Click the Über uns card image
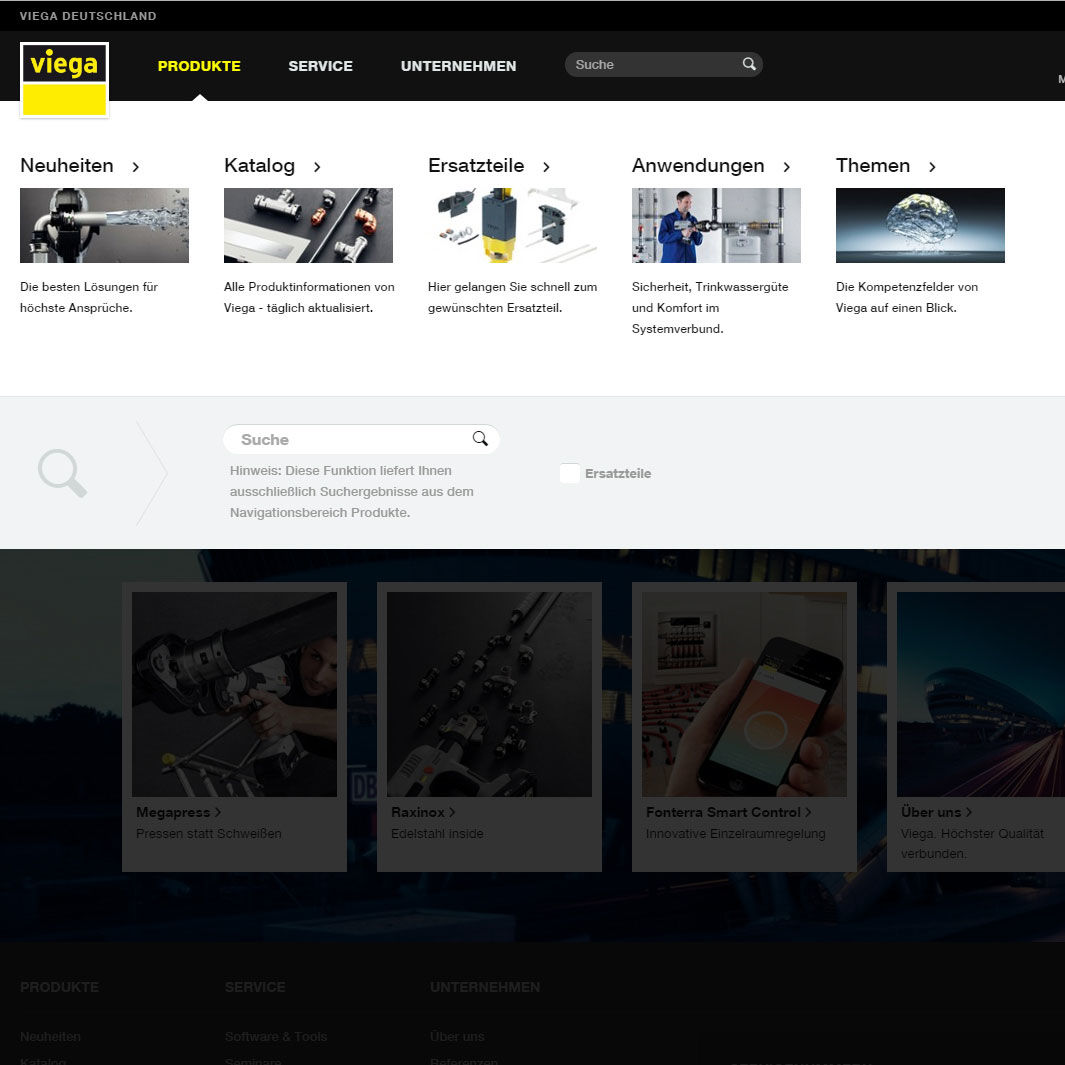This screenshot has width=1065, height=1065. (981, 694)
